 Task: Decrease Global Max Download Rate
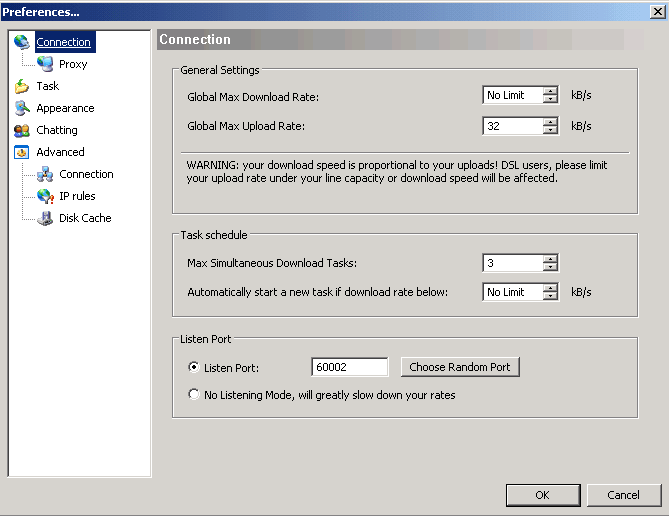tap(550, 99)
